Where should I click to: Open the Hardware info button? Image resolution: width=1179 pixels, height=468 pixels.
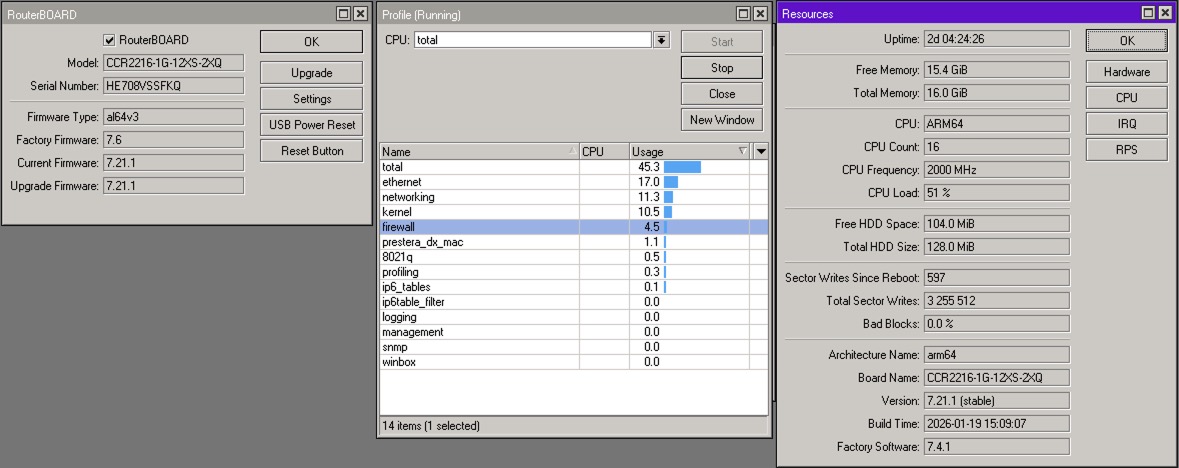[1126, 72]
